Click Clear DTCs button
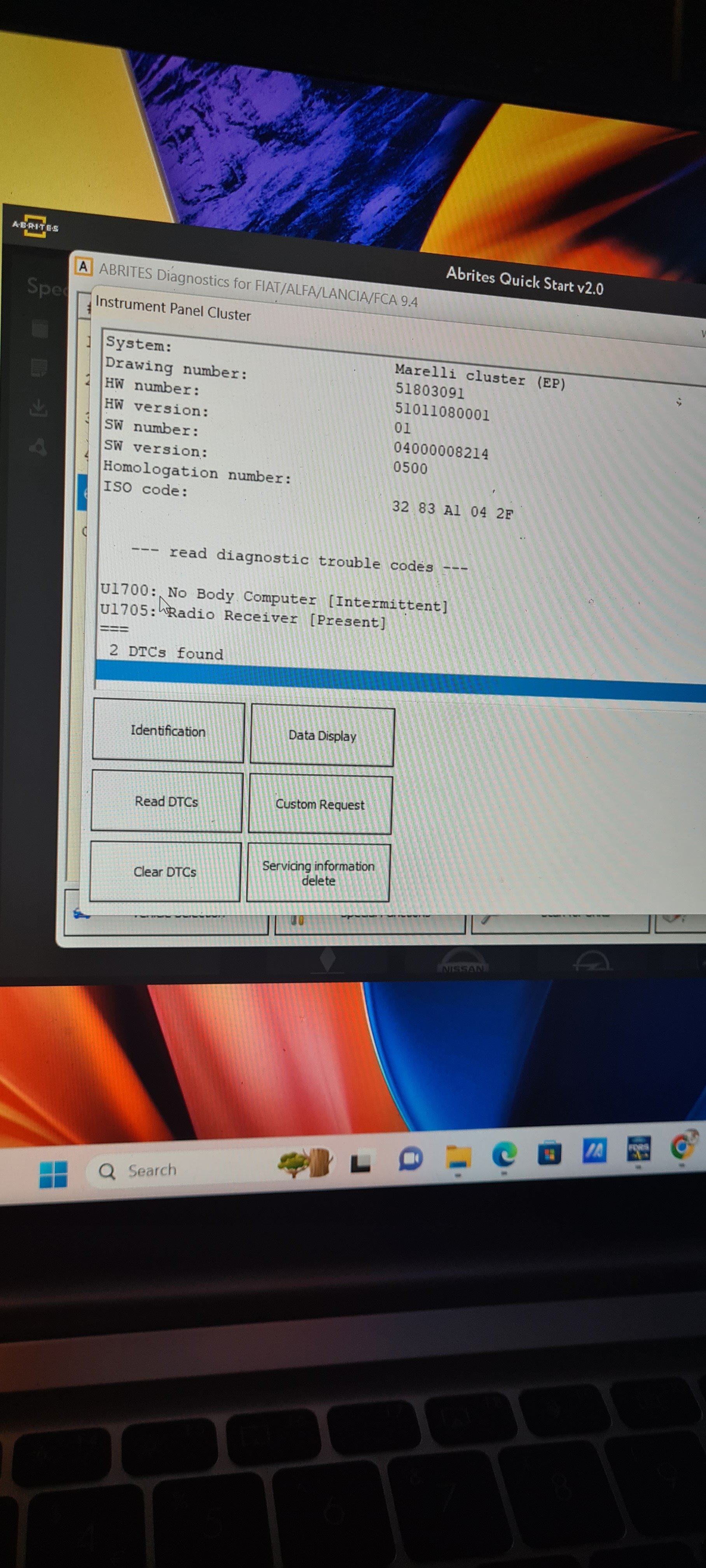Screen dimensions: 706x1568 tap(165, 871)
